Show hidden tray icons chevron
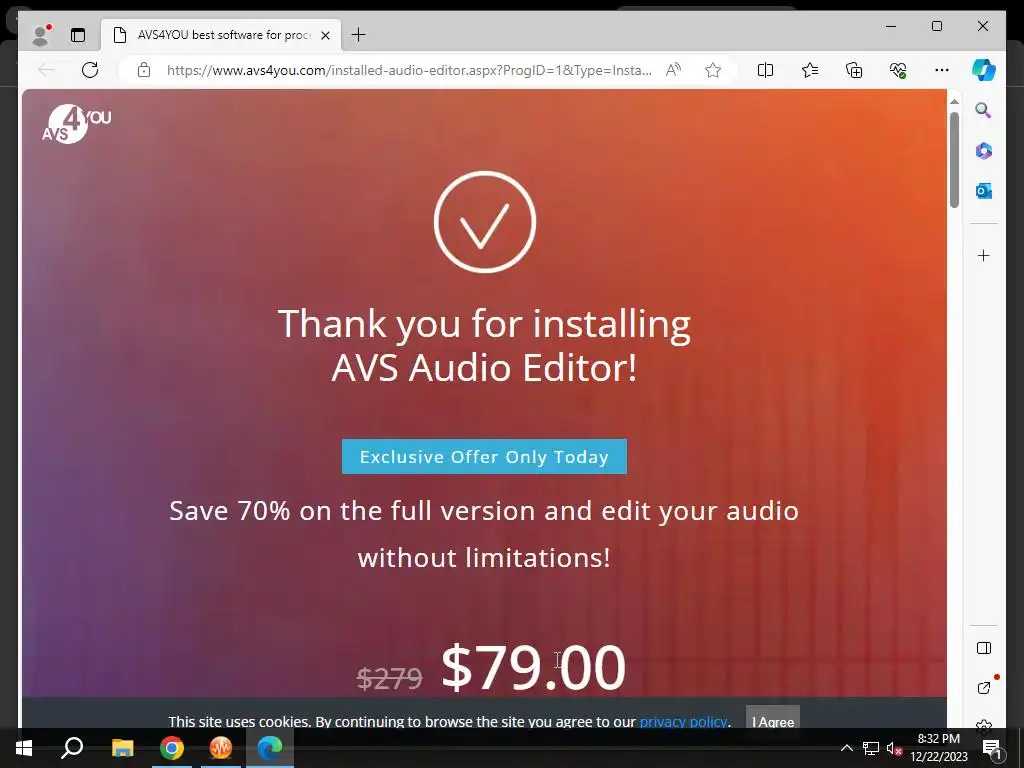The height and width of the screenshot is (768, 1024). click(846, 748)
